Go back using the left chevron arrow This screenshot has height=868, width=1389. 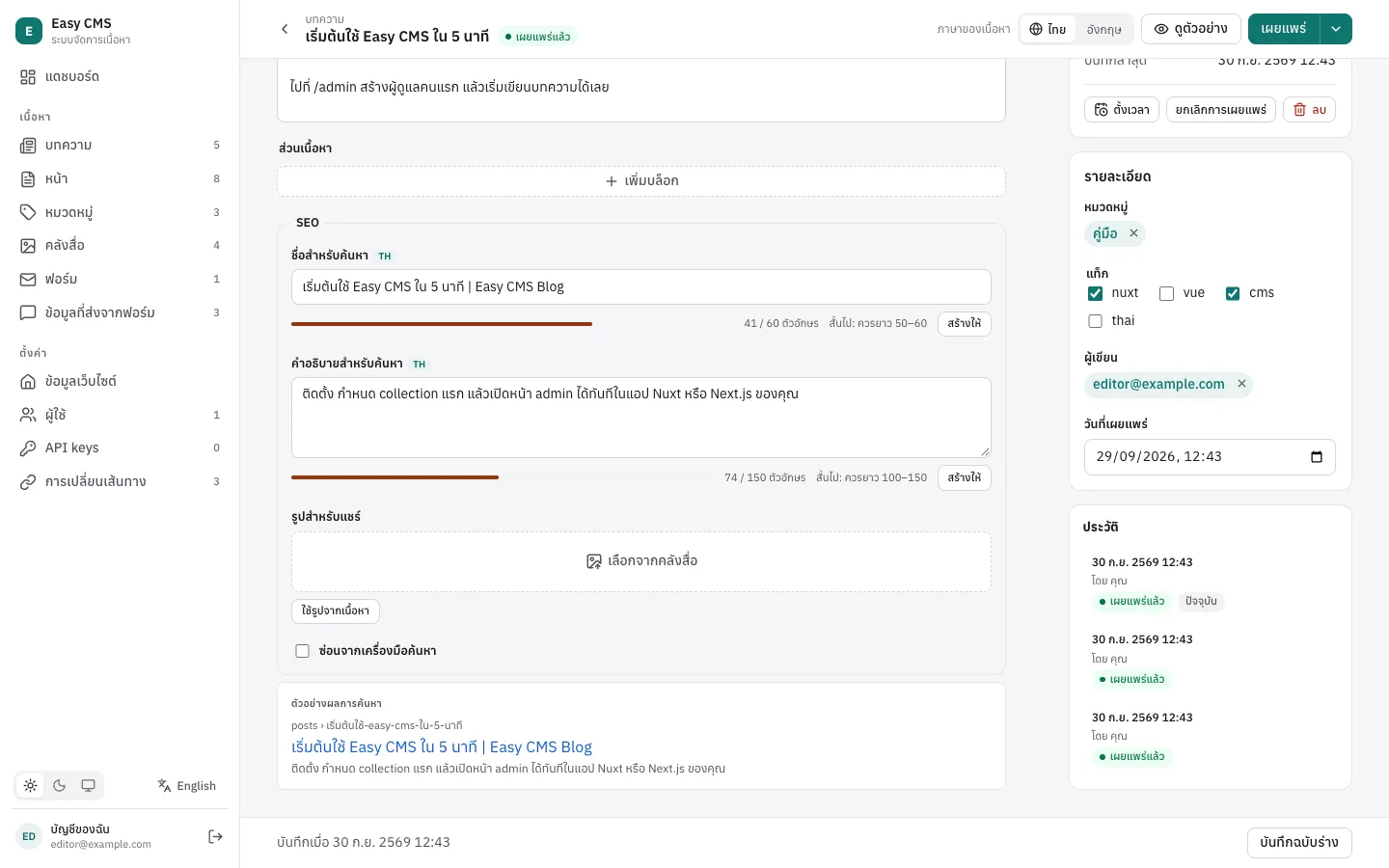(285, 29)
